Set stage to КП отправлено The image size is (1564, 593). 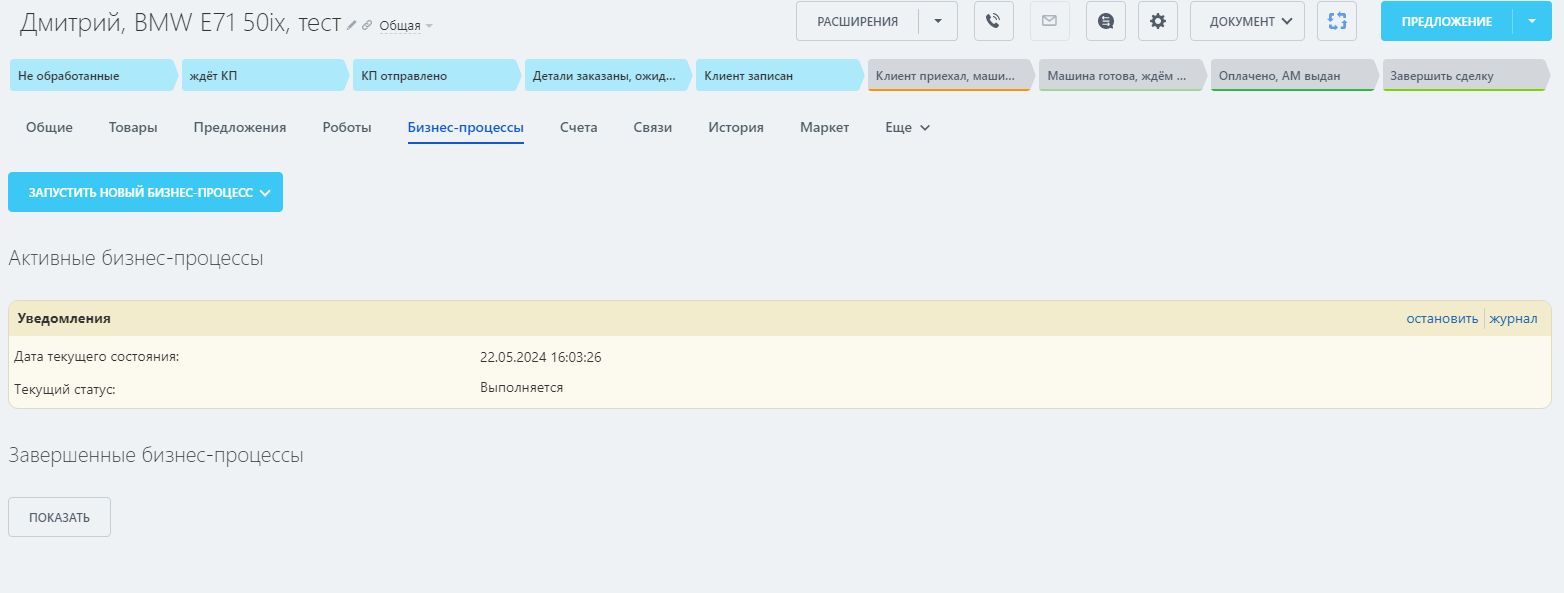pos(437,76)
